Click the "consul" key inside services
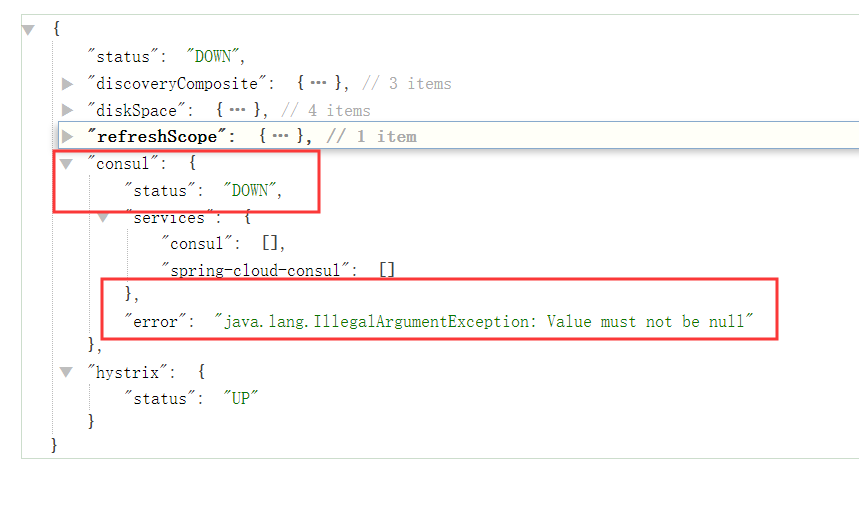 tap(197, 243)
